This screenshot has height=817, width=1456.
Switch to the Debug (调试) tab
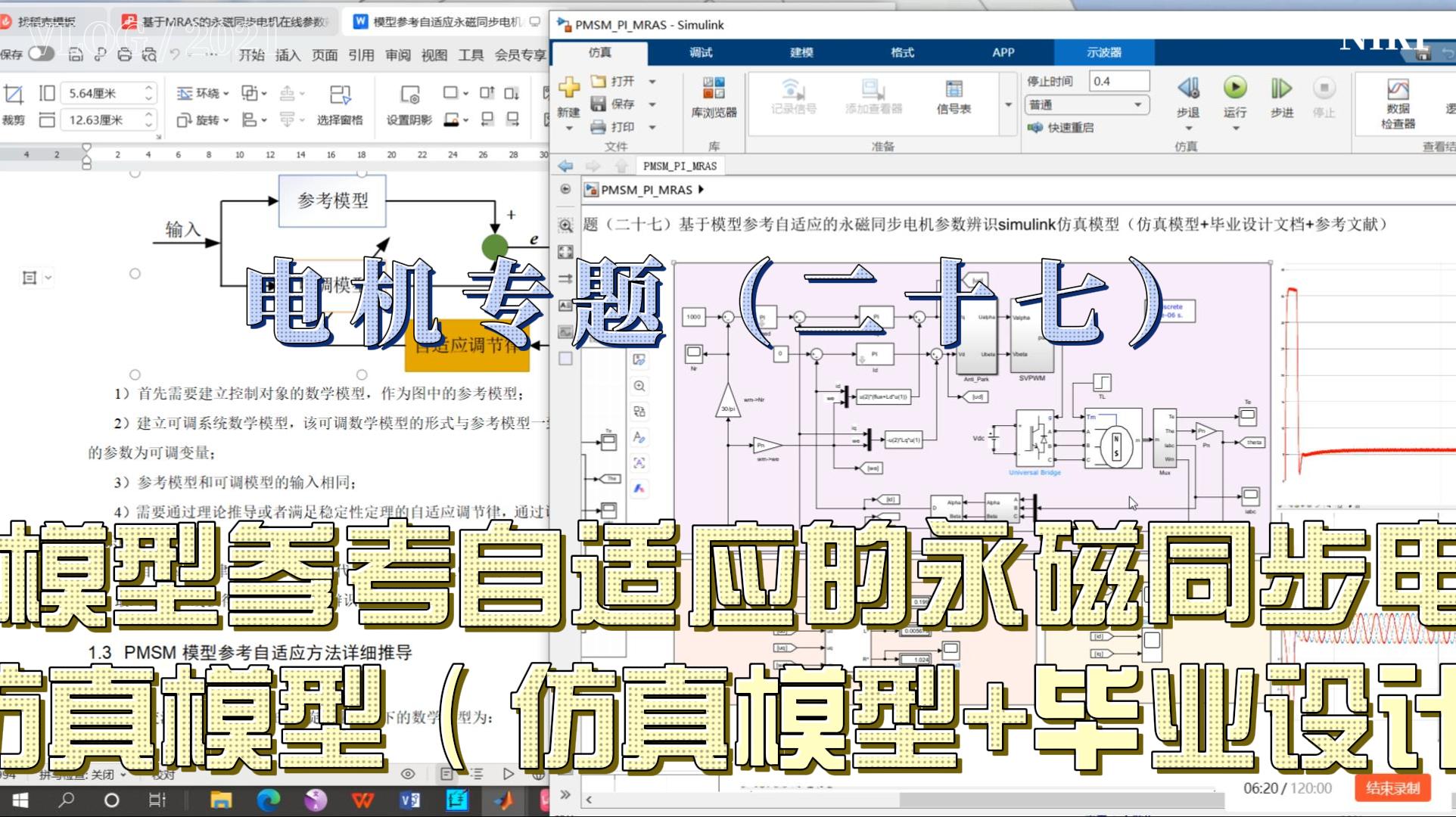(x=701, y=52)
